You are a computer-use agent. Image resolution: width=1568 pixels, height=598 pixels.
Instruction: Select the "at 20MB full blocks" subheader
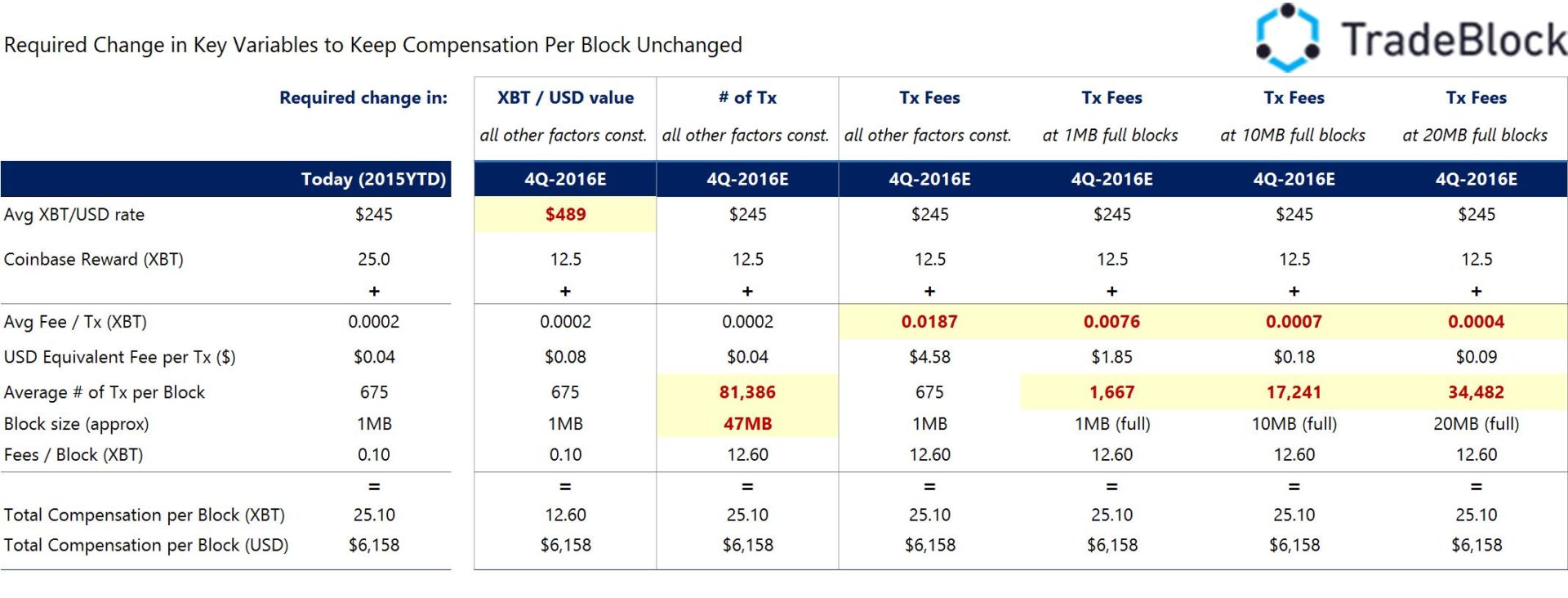pyautogui.click(x=1475, y=136)
